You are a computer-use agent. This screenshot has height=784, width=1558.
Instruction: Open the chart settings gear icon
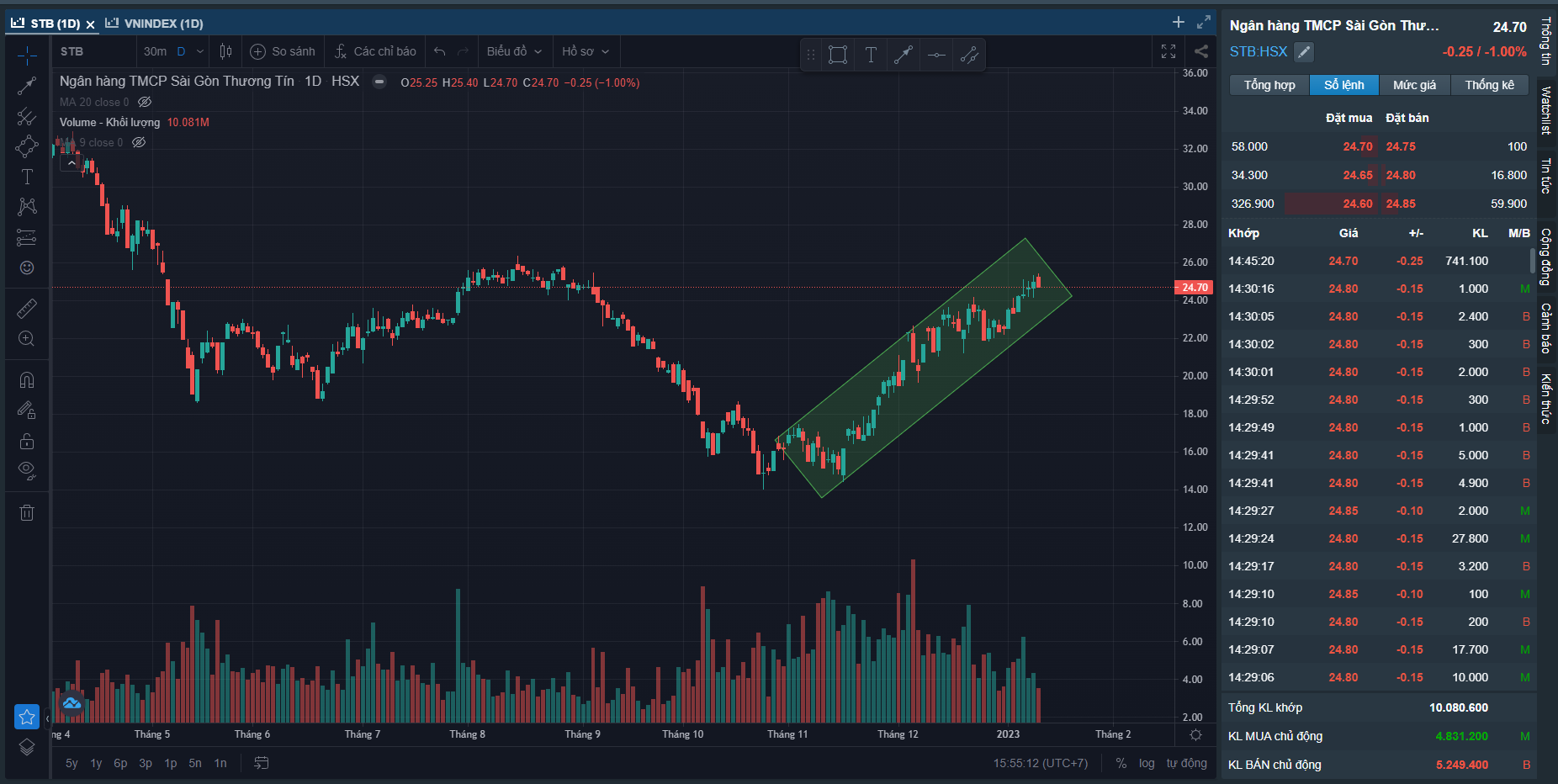pos(1195,734)
